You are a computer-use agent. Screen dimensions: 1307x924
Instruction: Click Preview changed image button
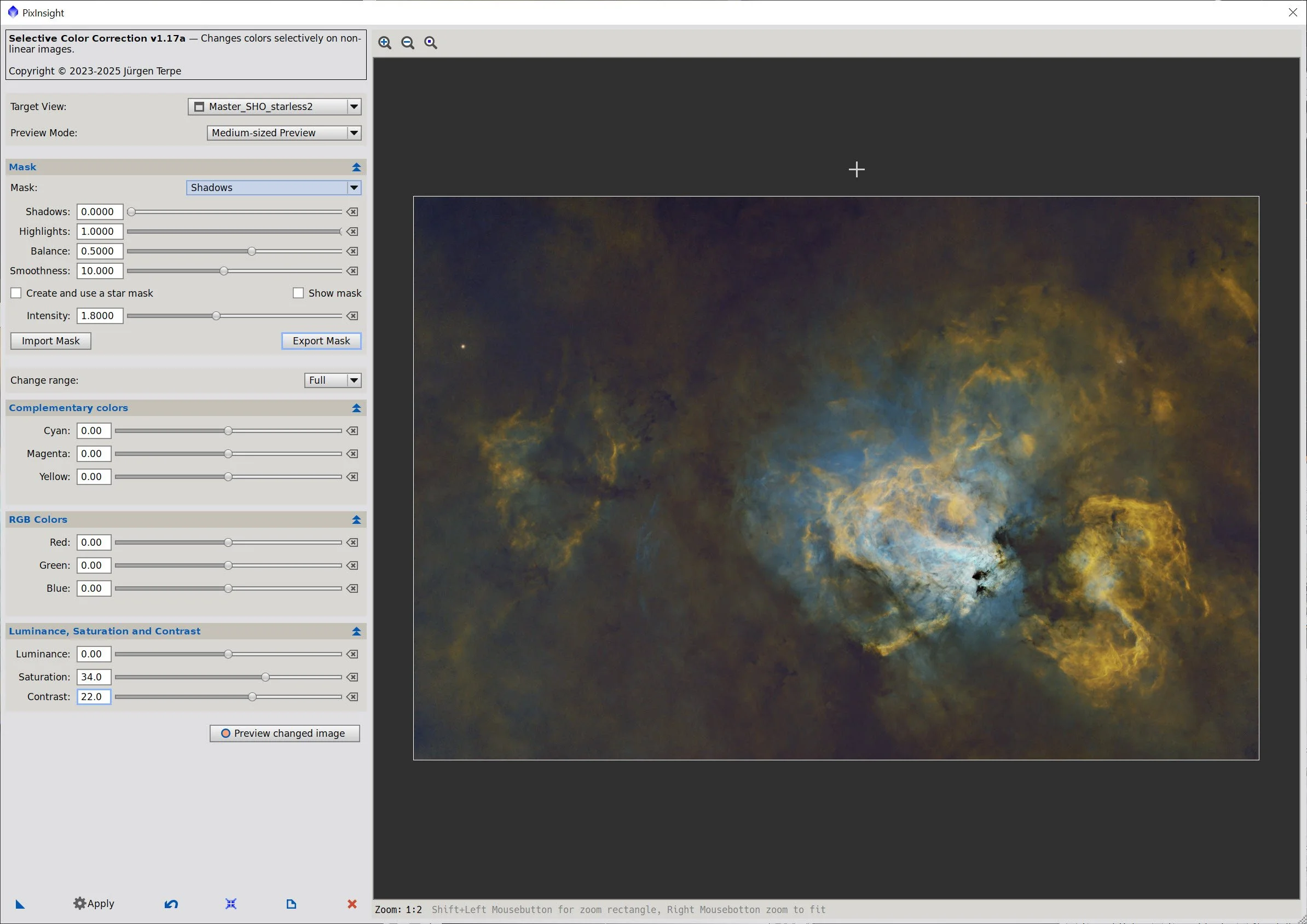point(285,734)
